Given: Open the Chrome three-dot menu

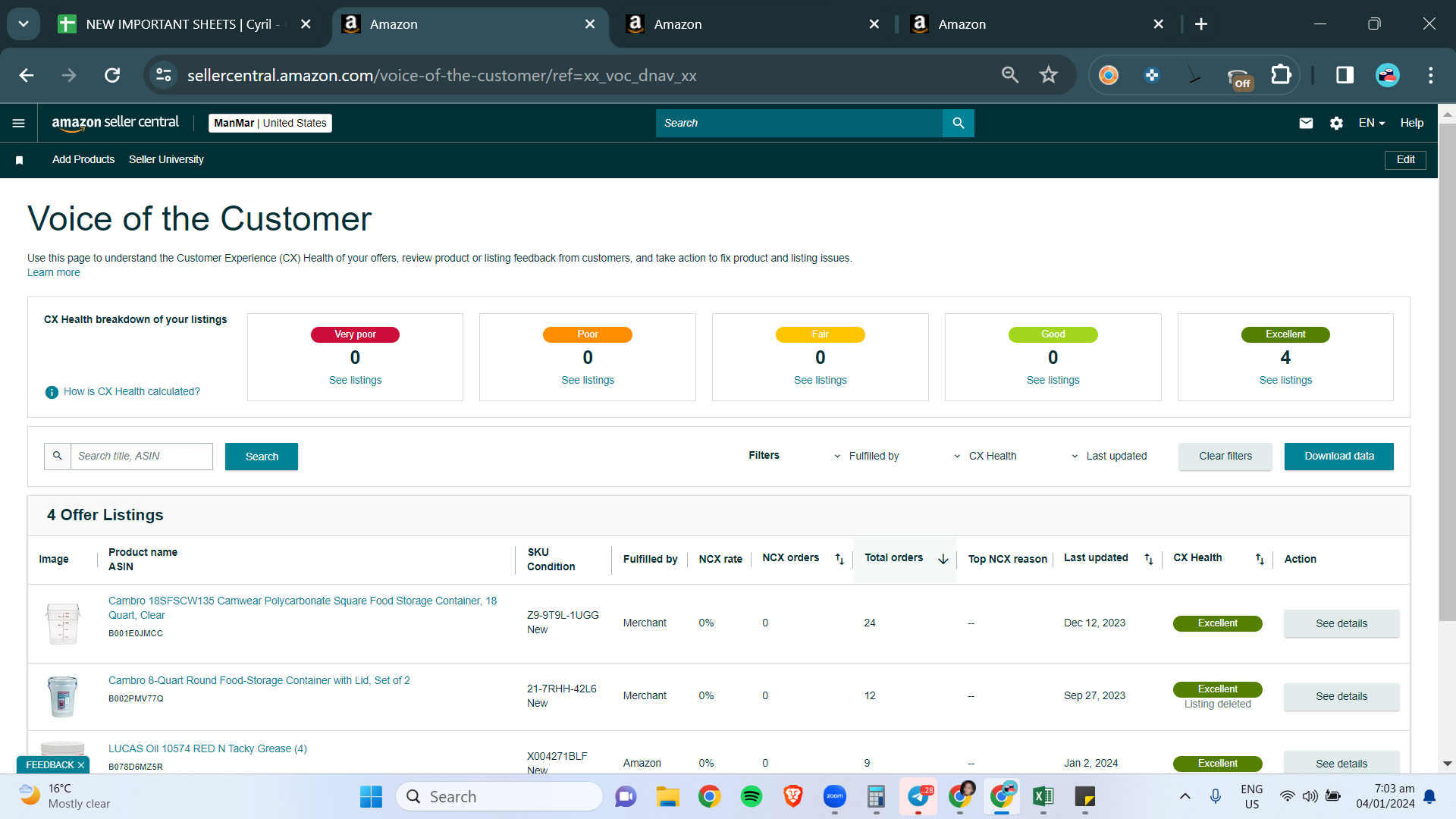Looking at the screenshot, I should click(x=1431, y=75).
